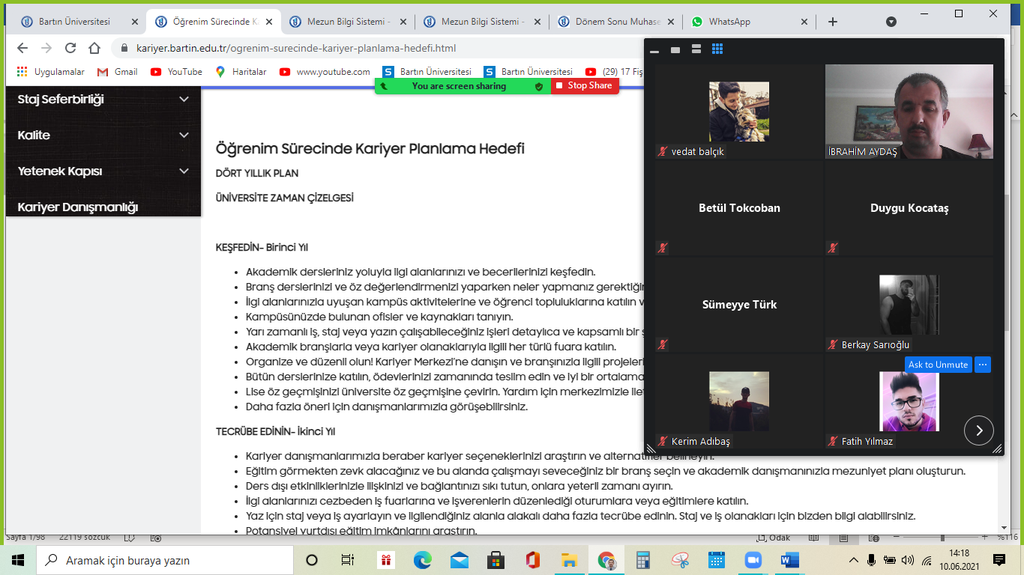Switch to the WhatsApp tab
Screen dimensions: 1024x575
(x=729, y=22)
